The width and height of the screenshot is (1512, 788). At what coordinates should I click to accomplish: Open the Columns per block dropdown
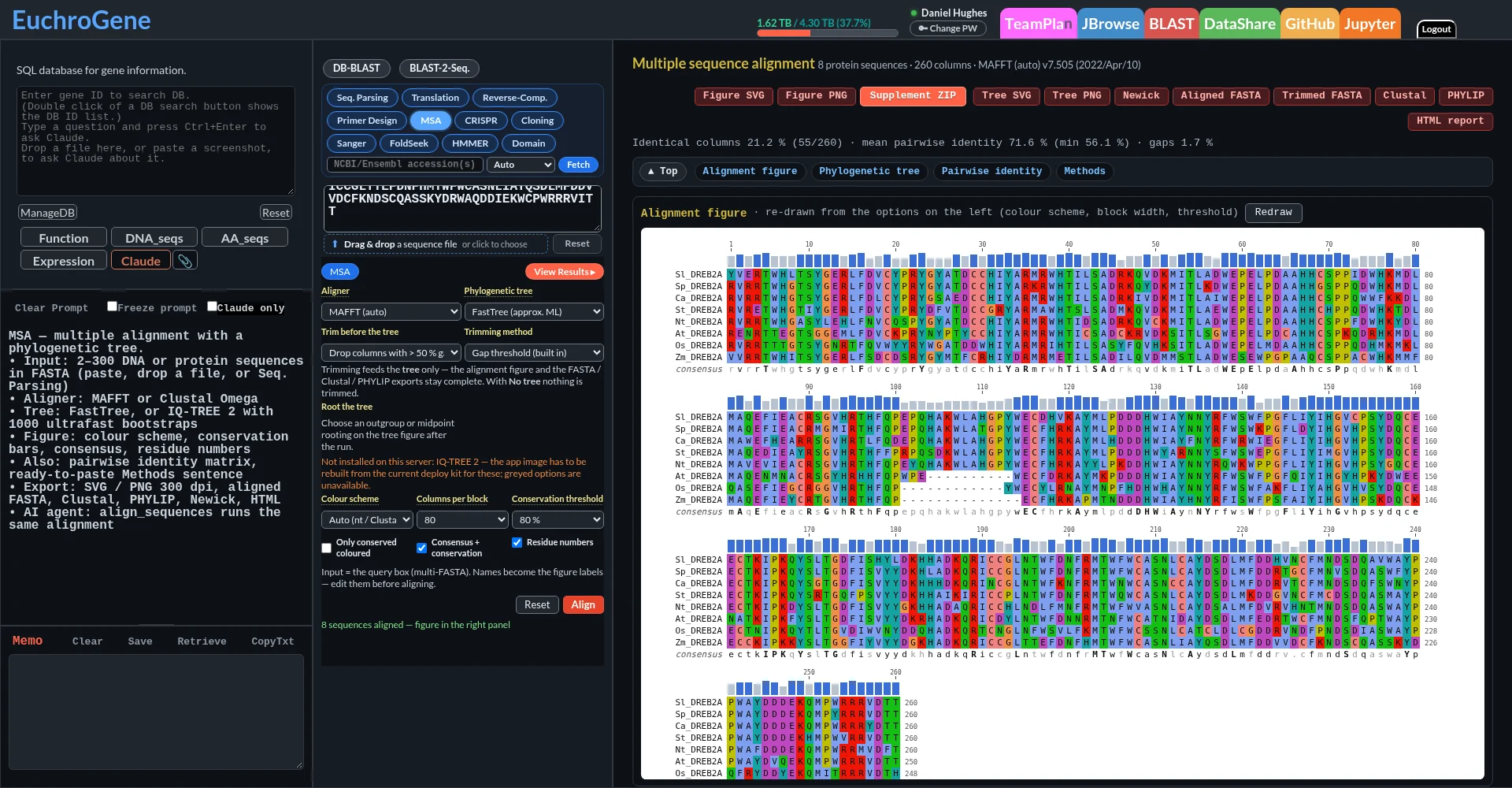462,520
